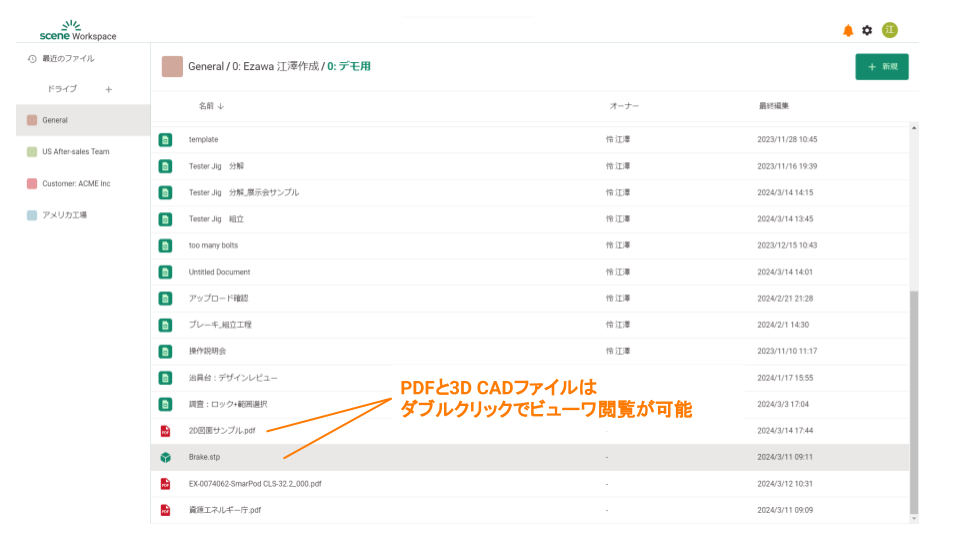Select the 治具台：デザインレビュー file name
960x540 pixels.
tap(233, 378)
